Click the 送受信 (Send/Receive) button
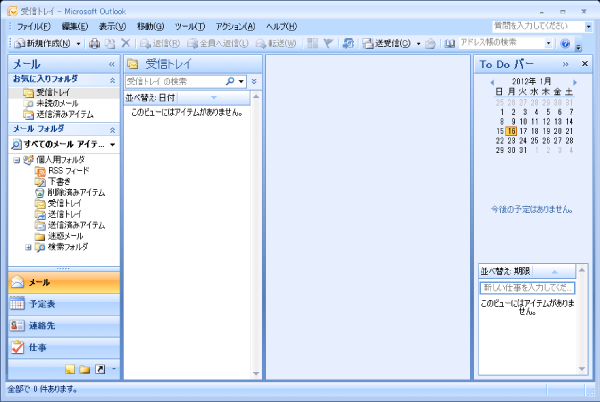 point(386,44)
